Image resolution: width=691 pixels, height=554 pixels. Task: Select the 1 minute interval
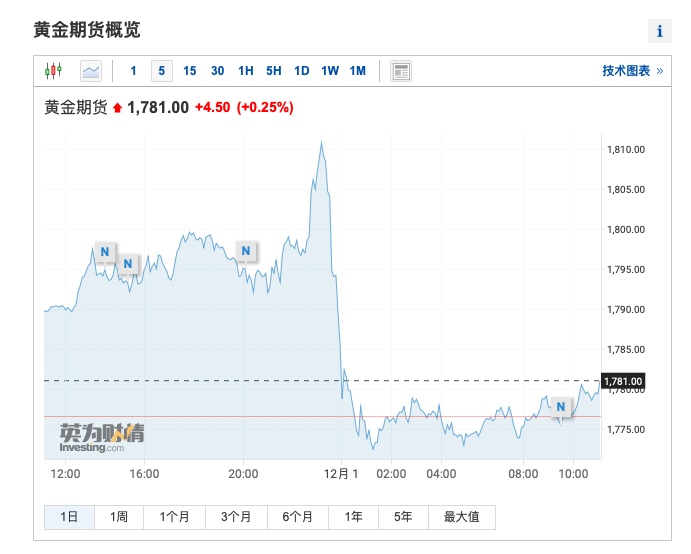[133, 71]
